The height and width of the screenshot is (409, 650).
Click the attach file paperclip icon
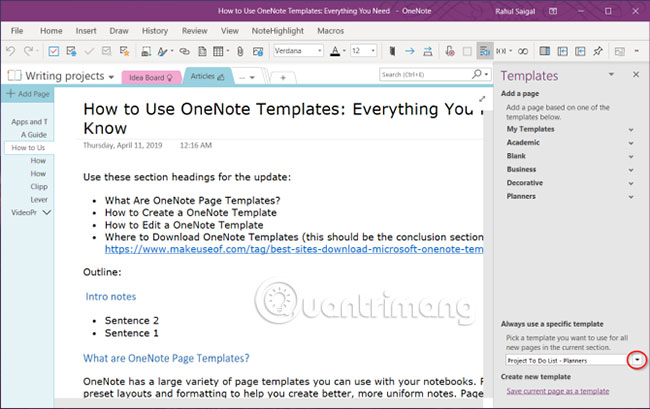pos(240,51)
